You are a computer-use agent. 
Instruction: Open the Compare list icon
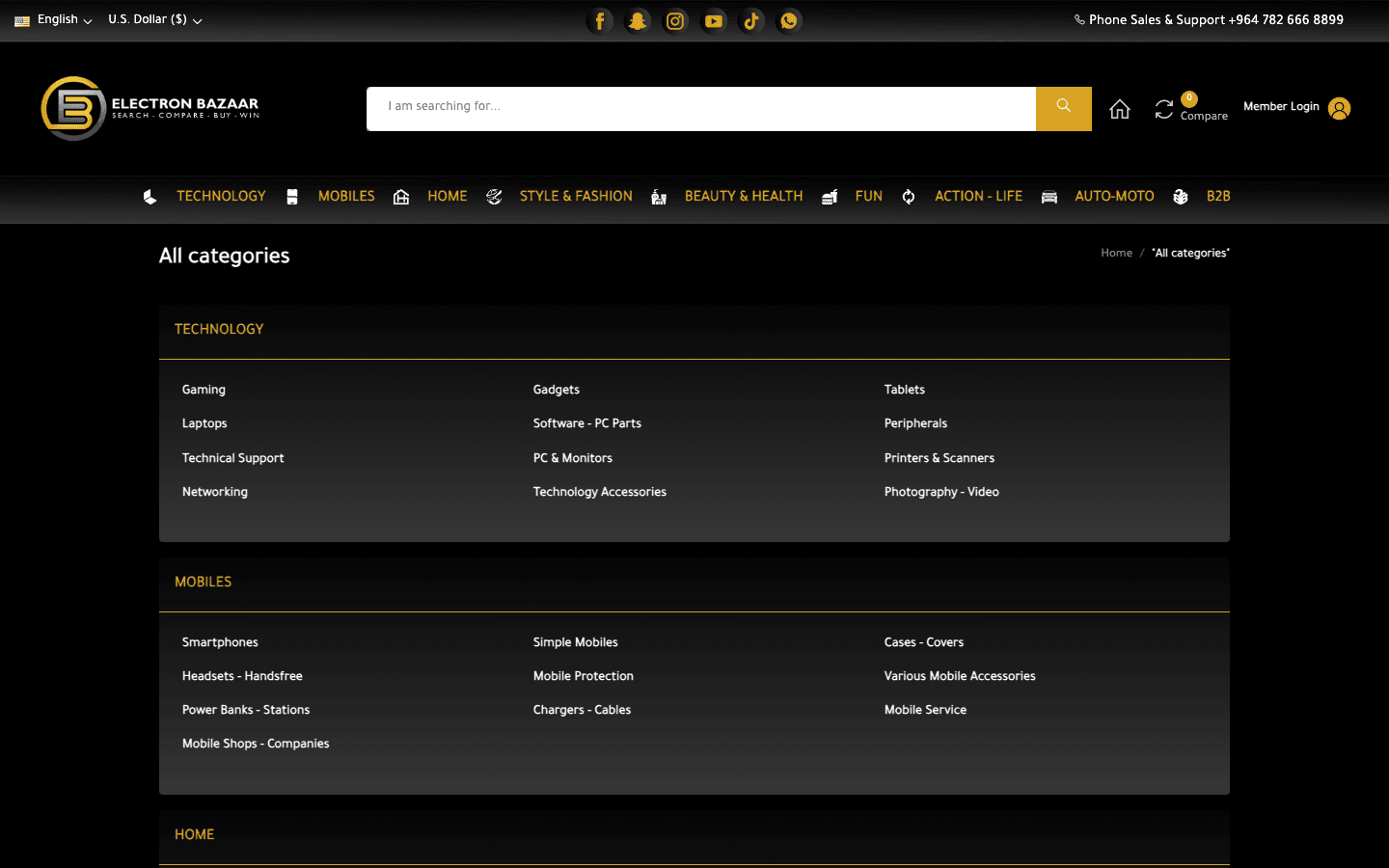[x=1164, y=110]
